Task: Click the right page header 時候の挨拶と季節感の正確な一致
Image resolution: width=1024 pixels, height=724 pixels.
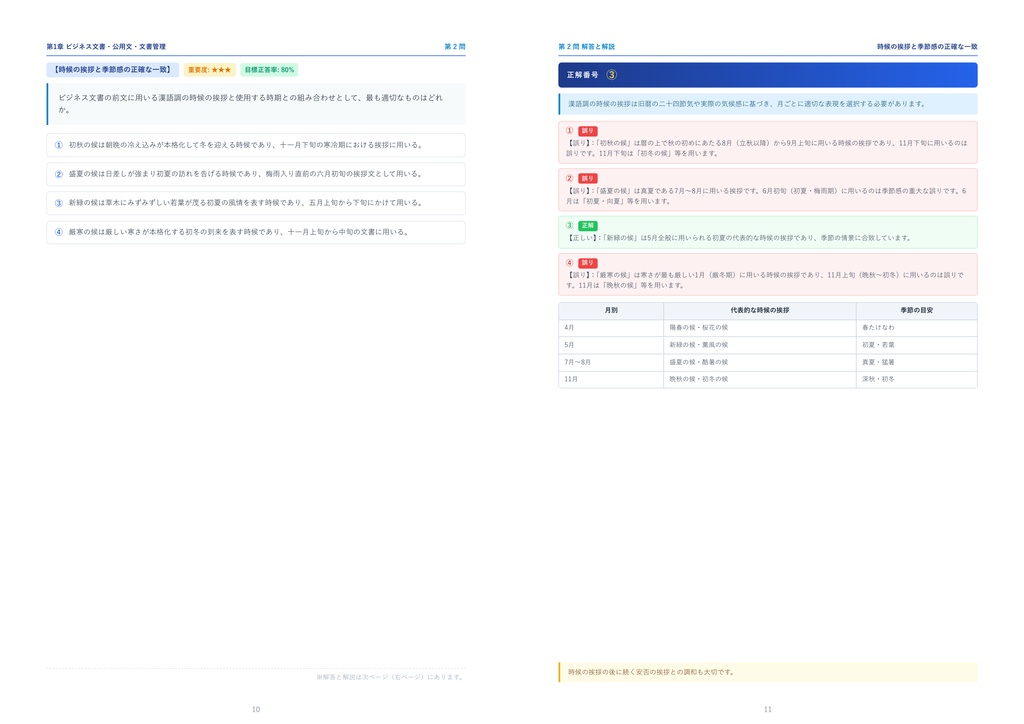Action: coord(927,46)
